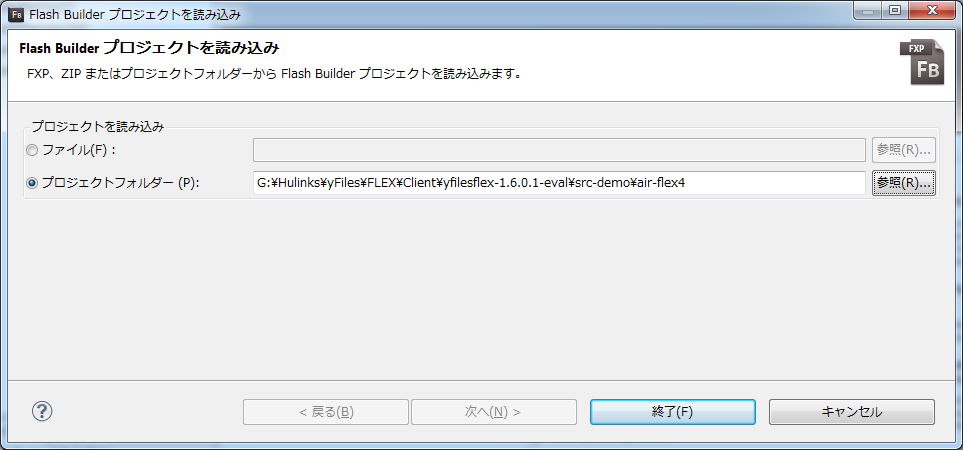Click the プロジェクトフォルダー (P): label text
Screen dimensions: 963x450
point(121,183)
